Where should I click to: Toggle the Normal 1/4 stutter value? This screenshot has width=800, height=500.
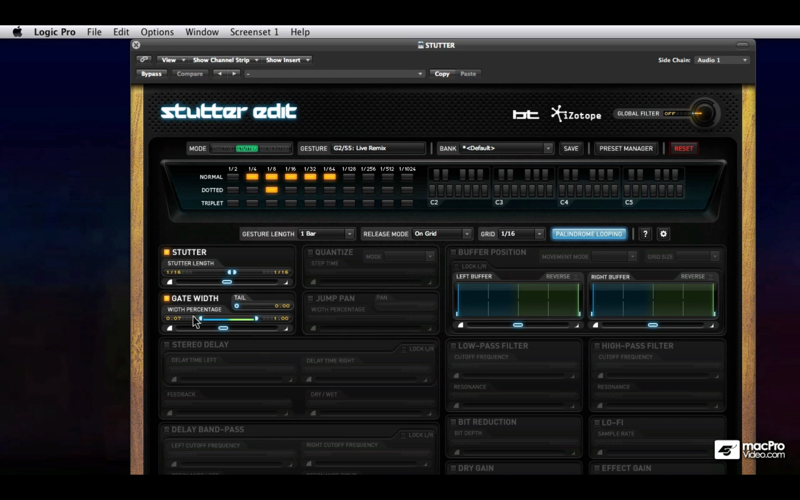coord(252,177)
